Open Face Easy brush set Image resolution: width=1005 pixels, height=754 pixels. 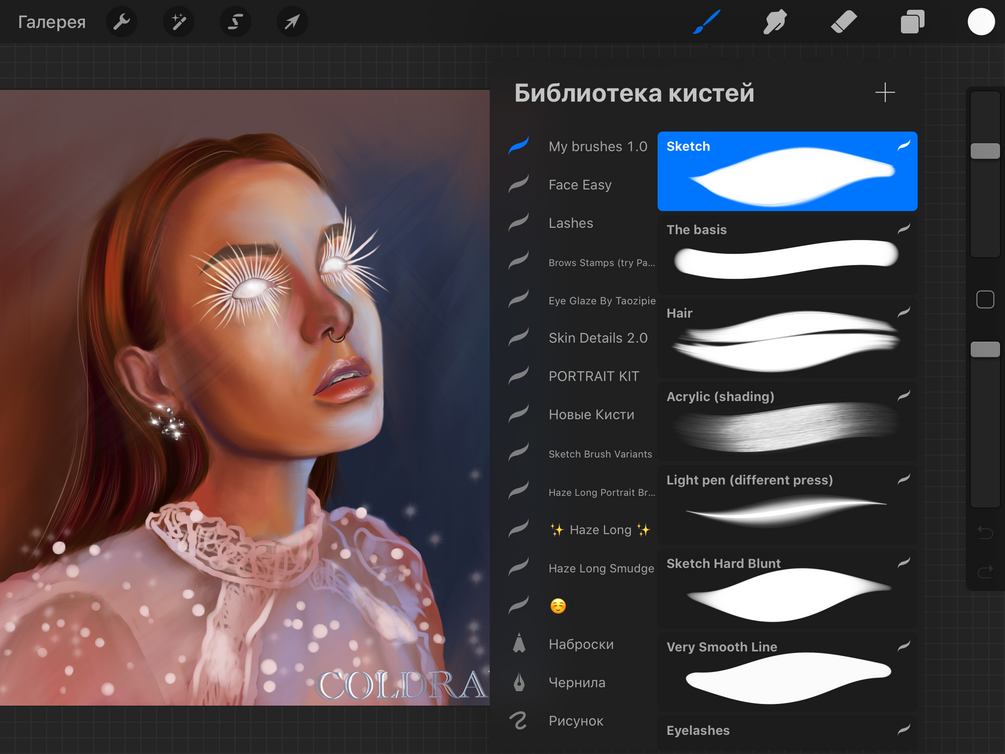point(581,185)
